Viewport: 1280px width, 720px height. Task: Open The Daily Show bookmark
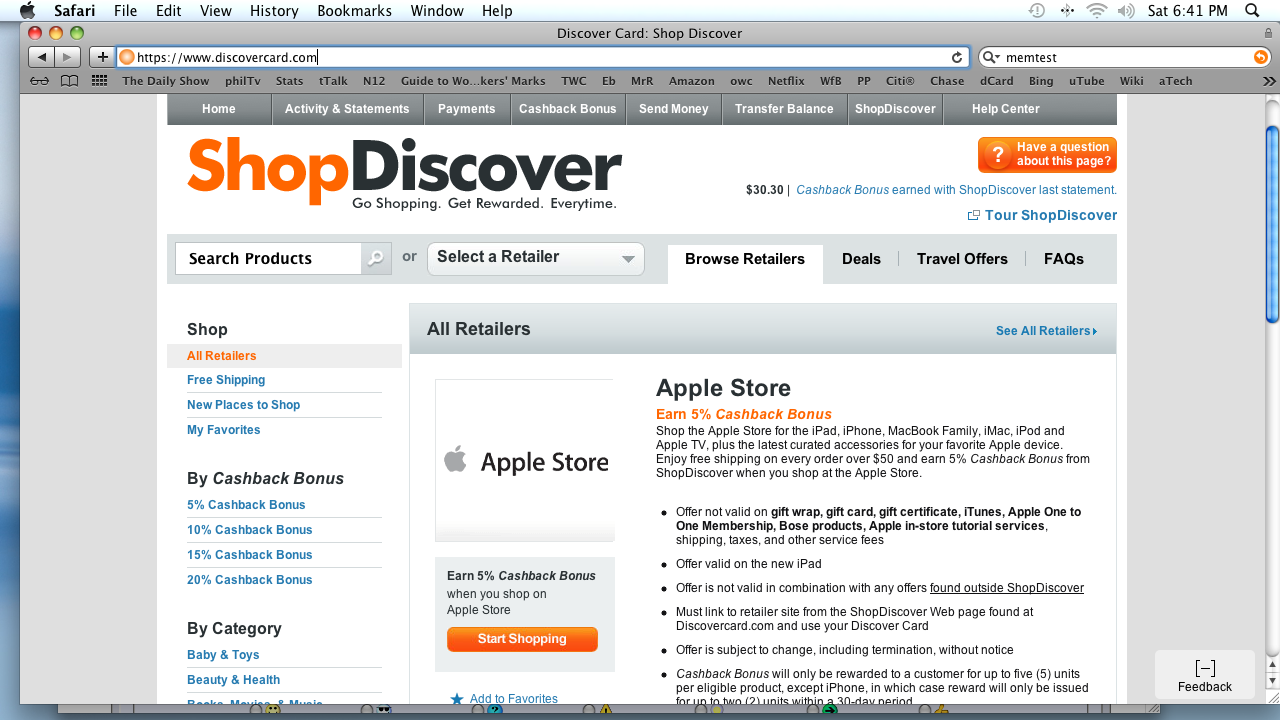(x=166, y=81)
